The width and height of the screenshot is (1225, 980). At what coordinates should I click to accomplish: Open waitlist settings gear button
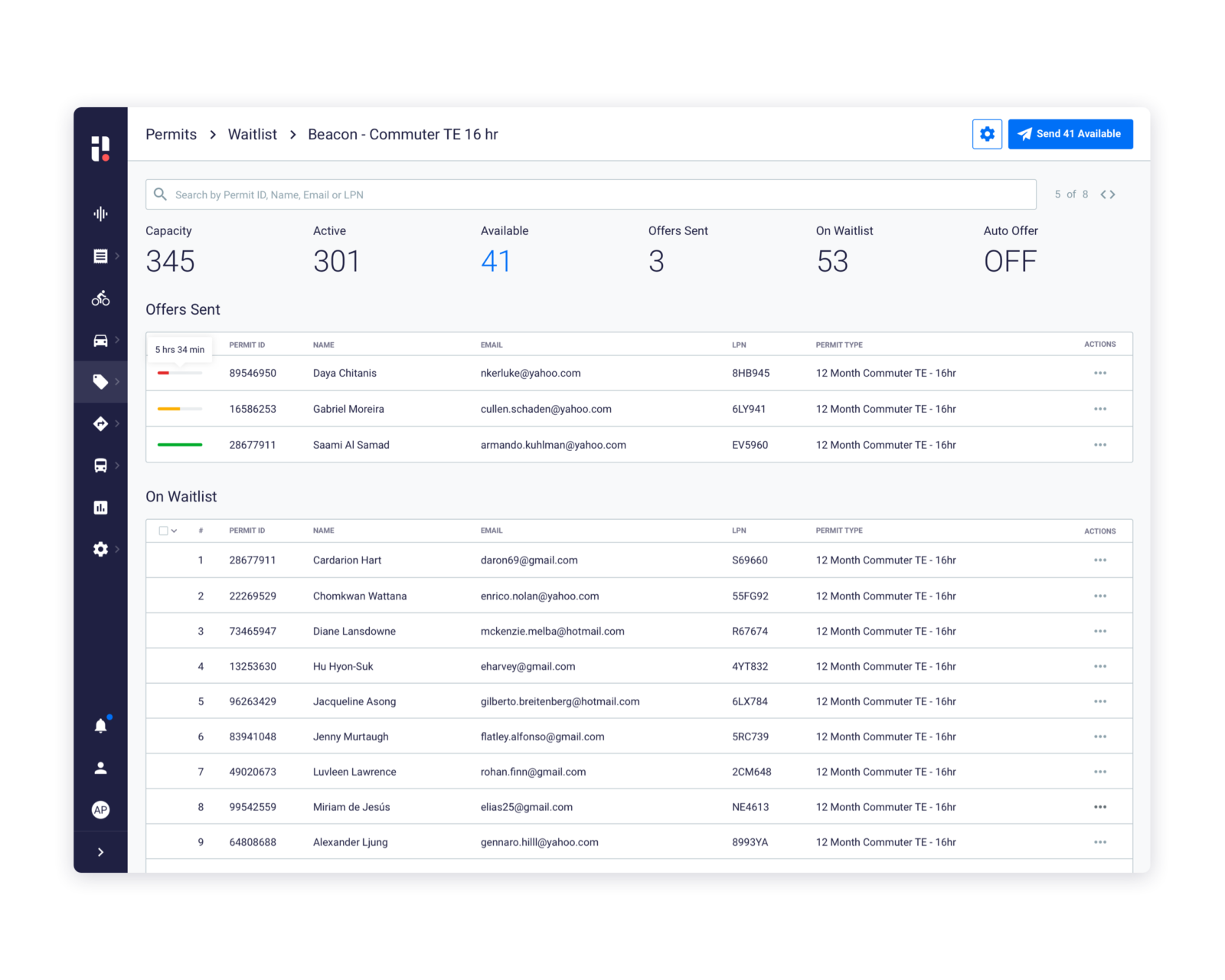(x=987, y=134)
